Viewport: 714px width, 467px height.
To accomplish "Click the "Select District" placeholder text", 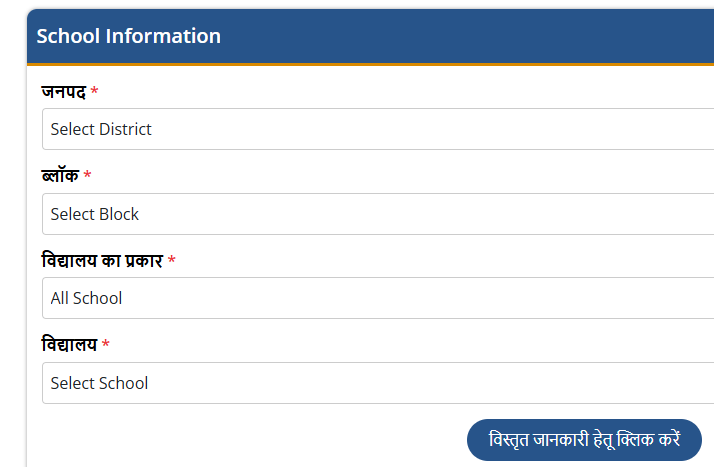I will pyautogui.click(x=101, y=129).
